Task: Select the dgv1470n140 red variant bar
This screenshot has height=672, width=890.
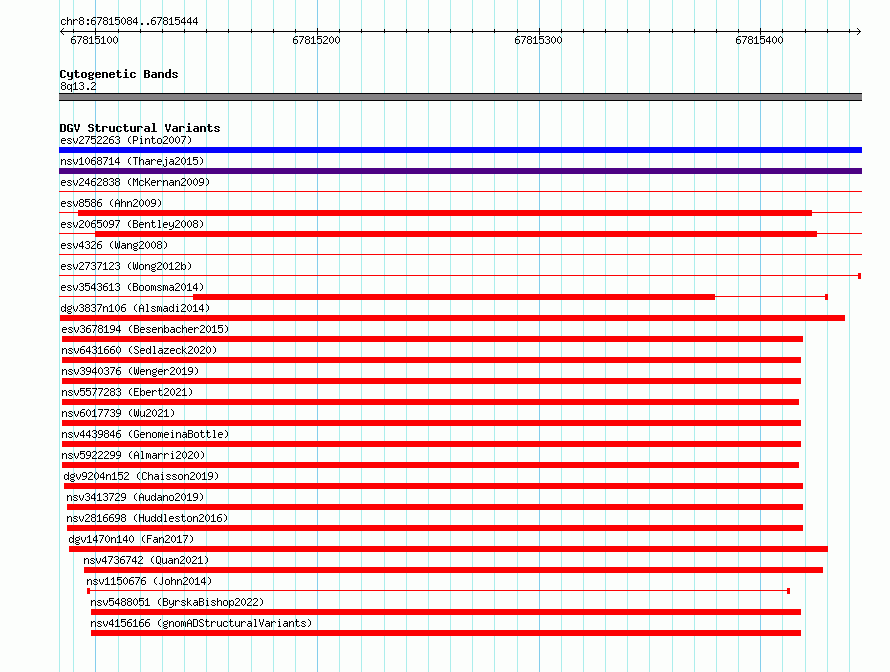Action: pyautogui.click(x=448, y=549)
